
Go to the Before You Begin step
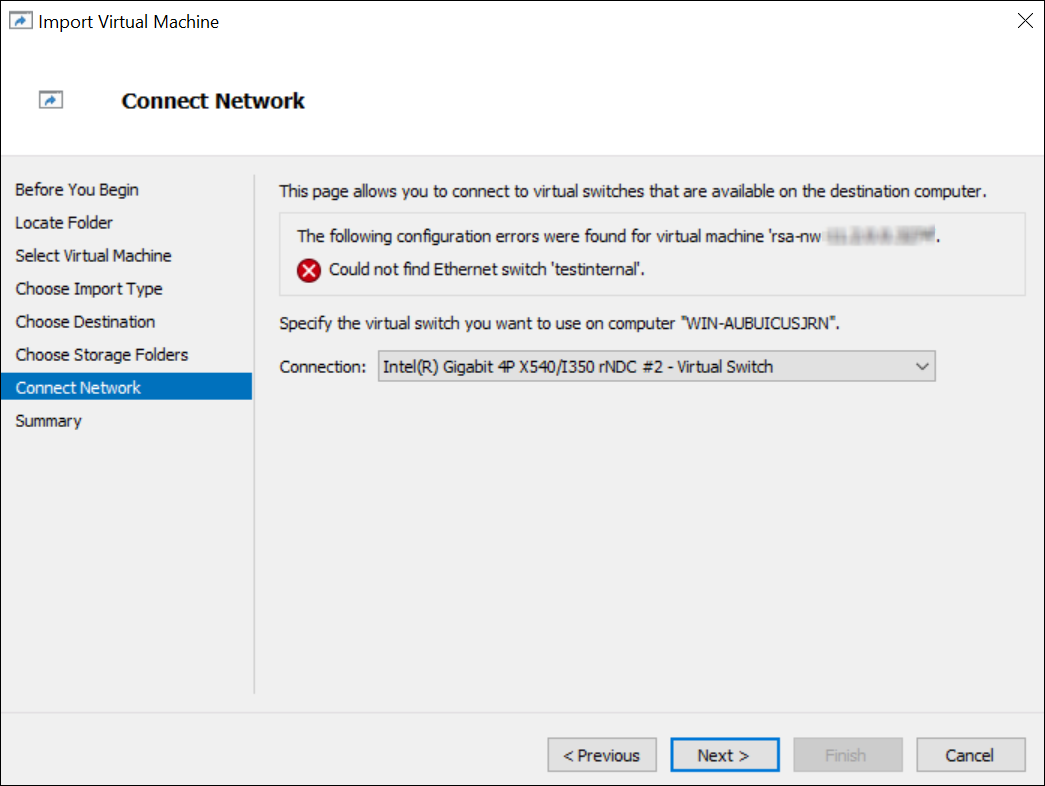[x=77, y=190]
